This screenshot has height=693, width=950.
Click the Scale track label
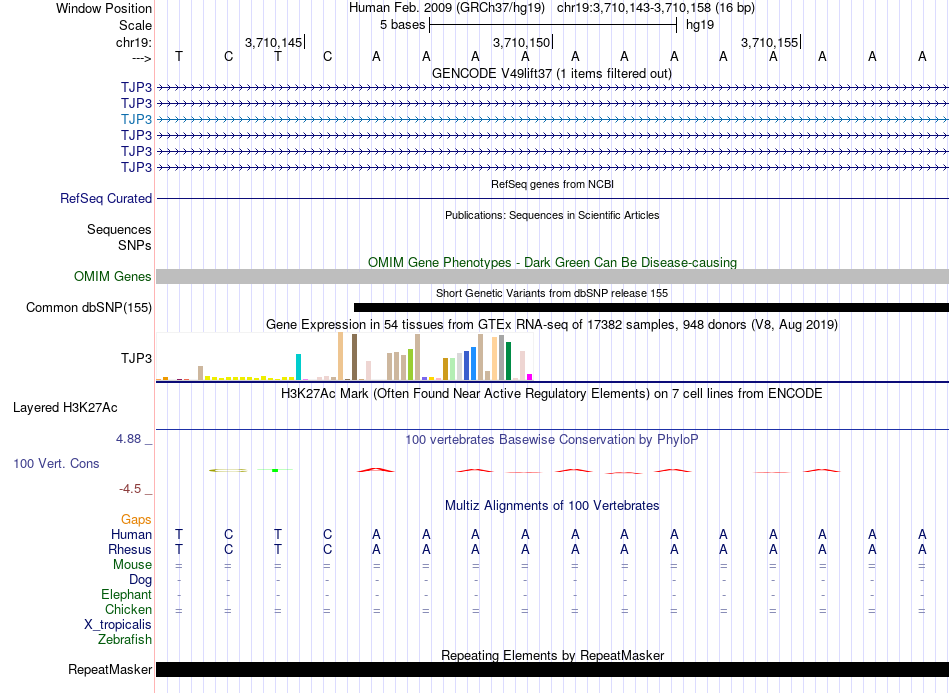click(135, 25)
